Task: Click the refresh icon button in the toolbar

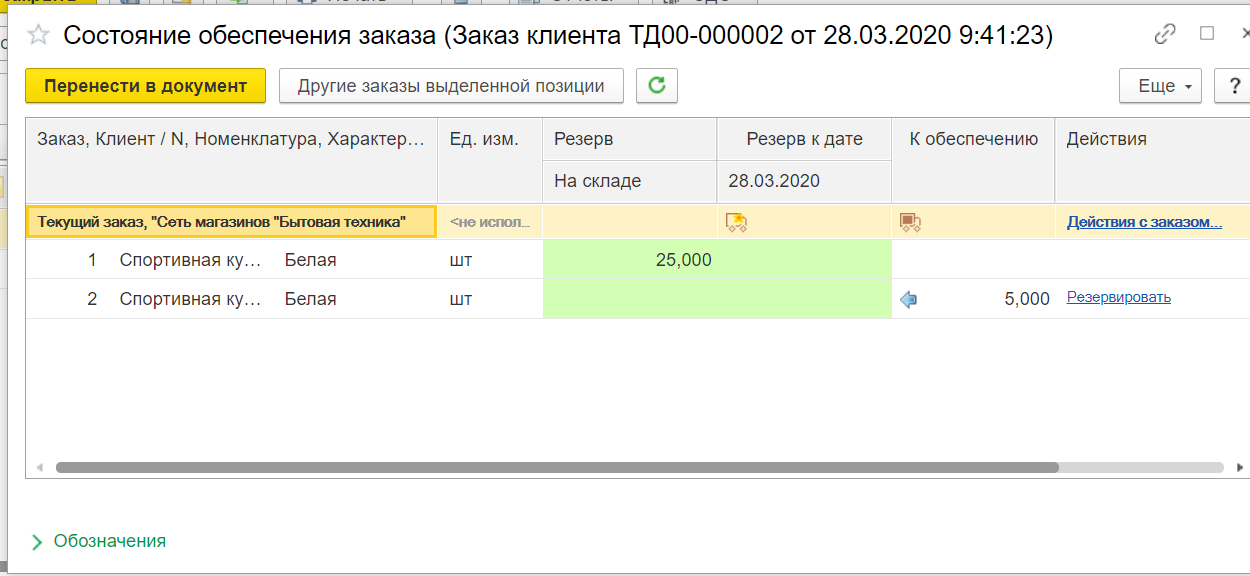Action: click(657, 86)
